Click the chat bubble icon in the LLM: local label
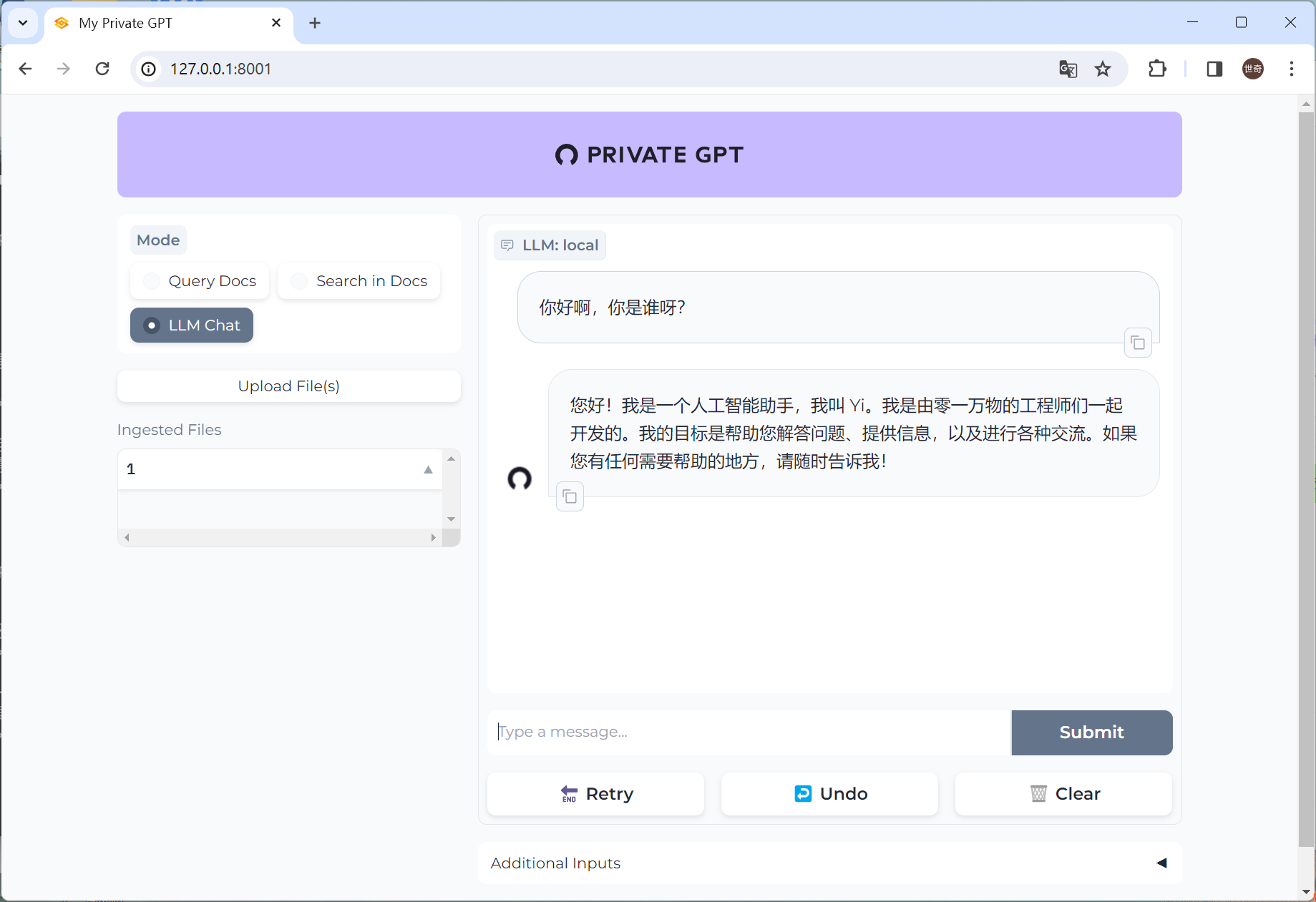This screenshot has height=902, width=1316. [507, 245]
